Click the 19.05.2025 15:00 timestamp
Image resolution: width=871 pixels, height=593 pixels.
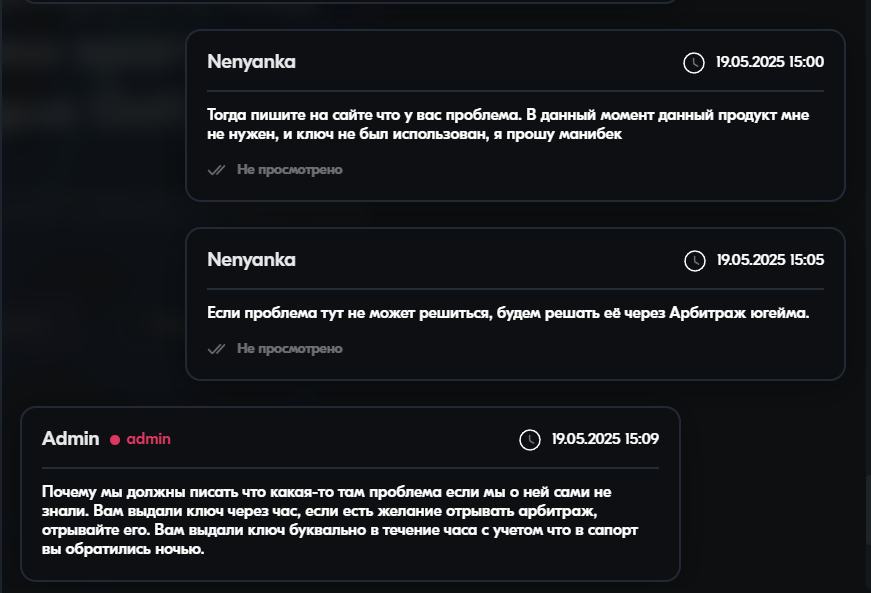769,62
